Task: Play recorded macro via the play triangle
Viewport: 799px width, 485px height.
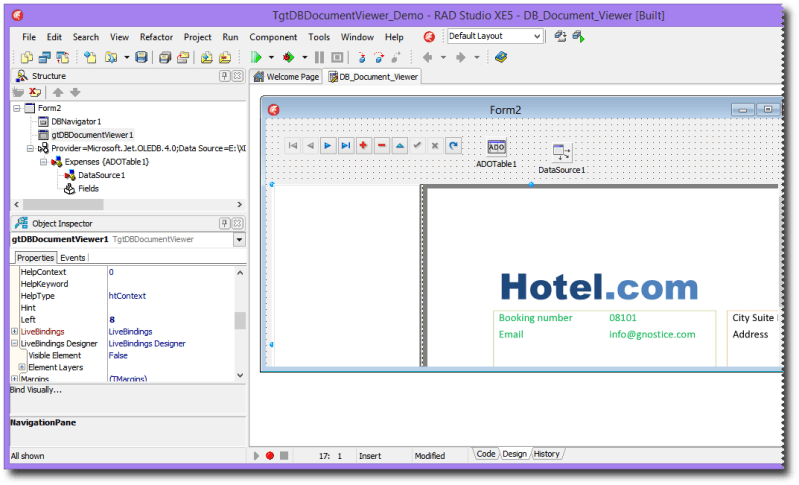Action: point(256,455)
